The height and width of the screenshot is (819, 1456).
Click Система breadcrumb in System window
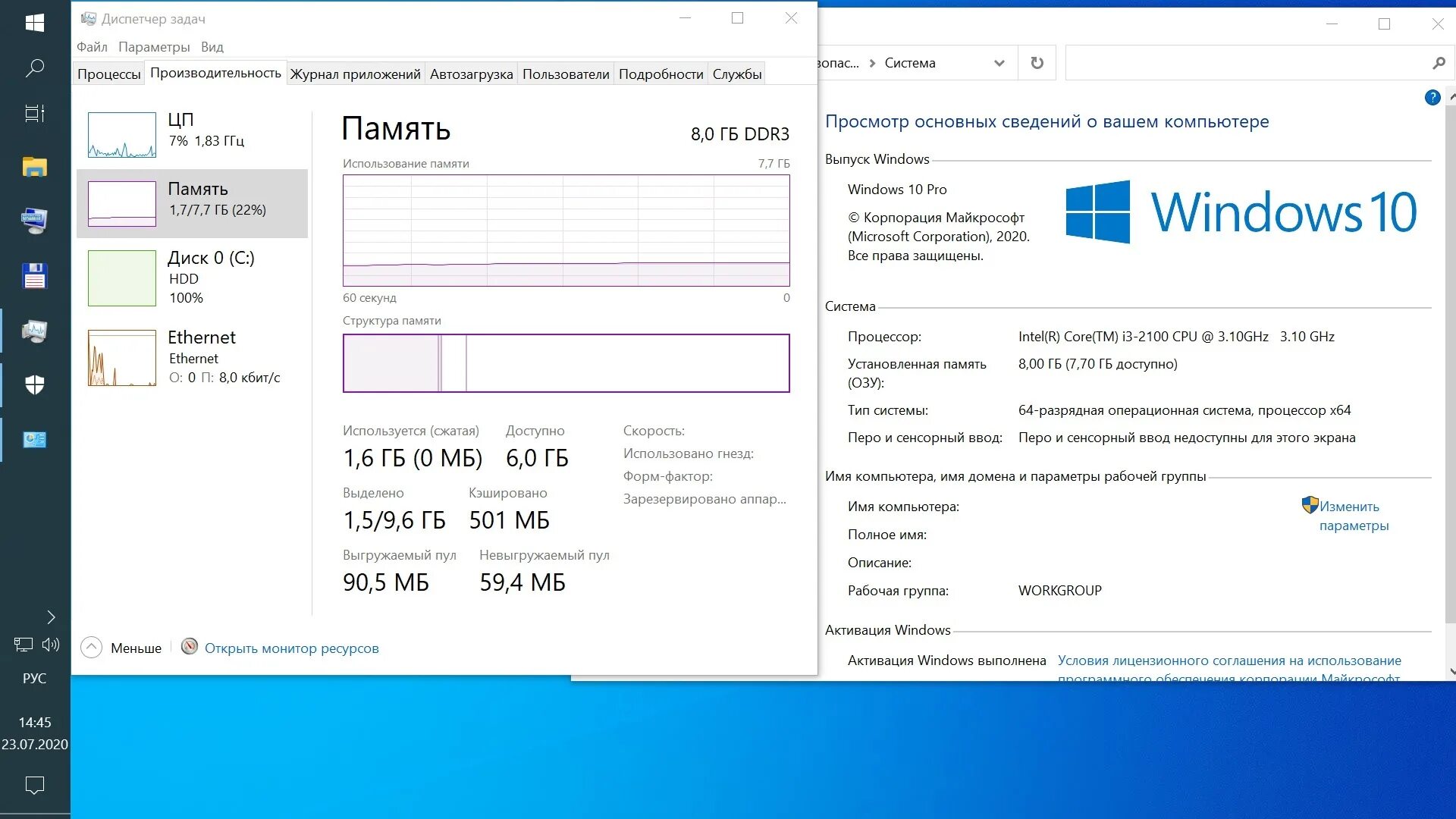(910, 63)
